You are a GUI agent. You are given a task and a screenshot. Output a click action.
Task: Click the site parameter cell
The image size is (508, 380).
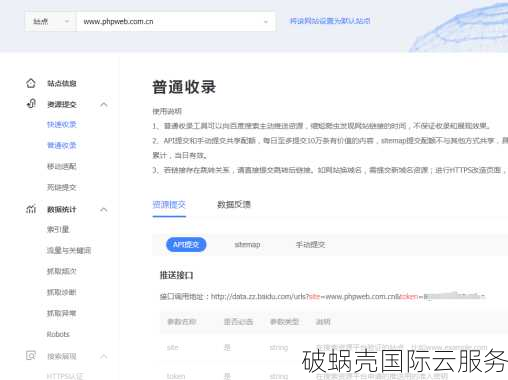[x=173, y=347]
